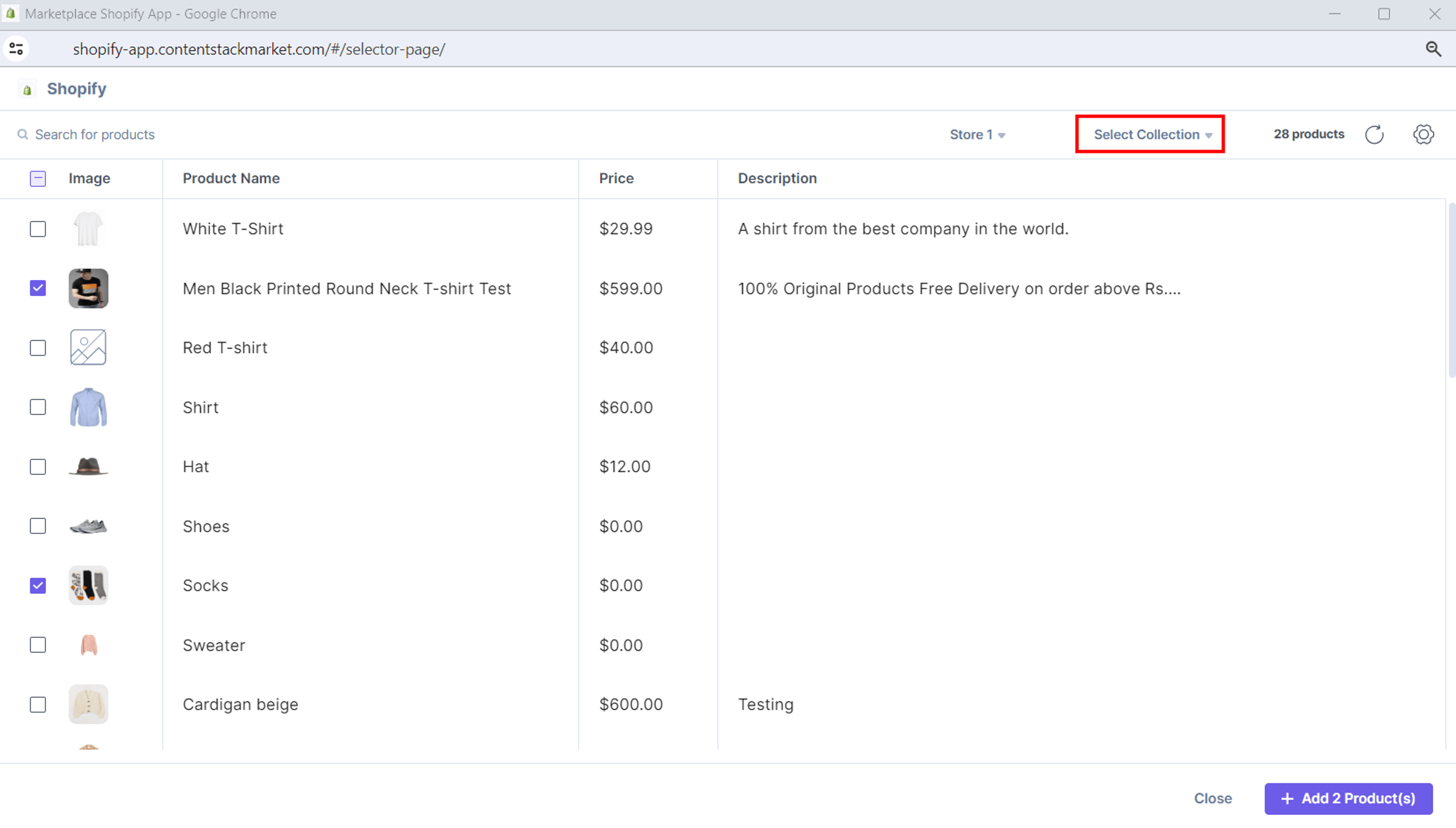
Task: Check the Shirt row checkbox
Action: (x=38, y=407)
